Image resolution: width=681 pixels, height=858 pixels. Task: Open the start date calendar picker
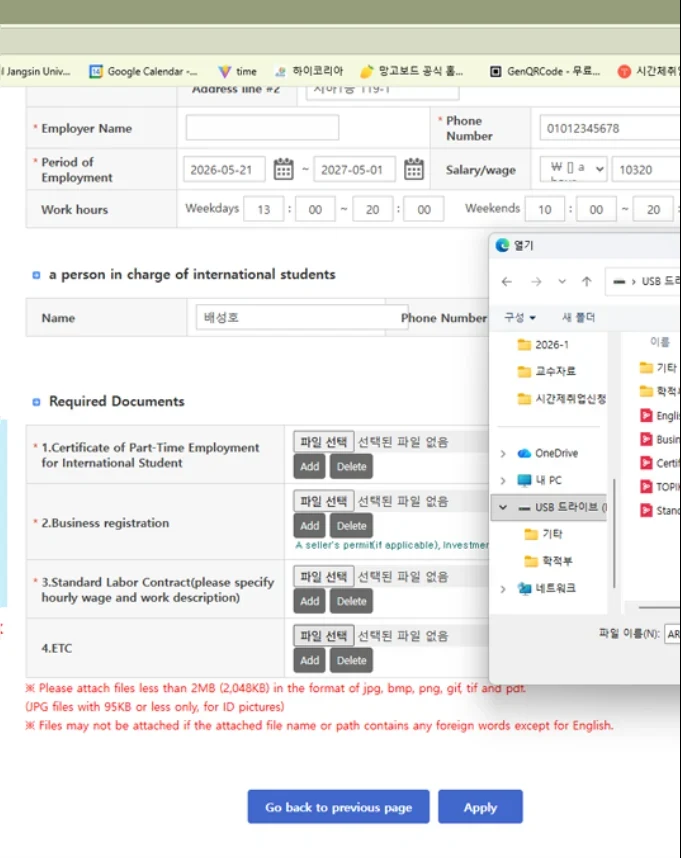(x=283, y=169)
